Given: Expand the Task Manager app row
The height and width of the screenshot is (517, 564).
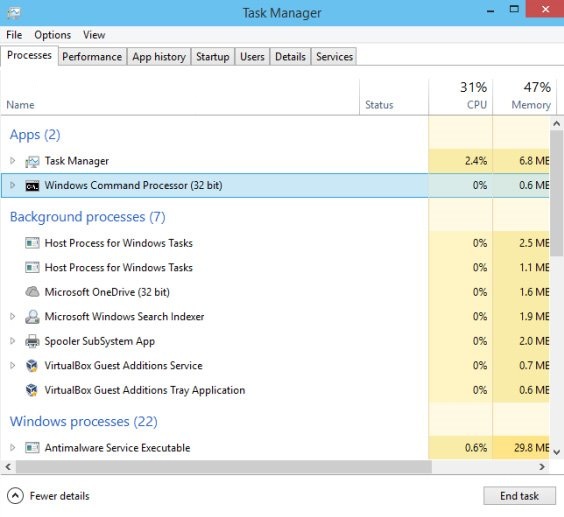Looking at the screenshot, I should (x=13, y=160).
